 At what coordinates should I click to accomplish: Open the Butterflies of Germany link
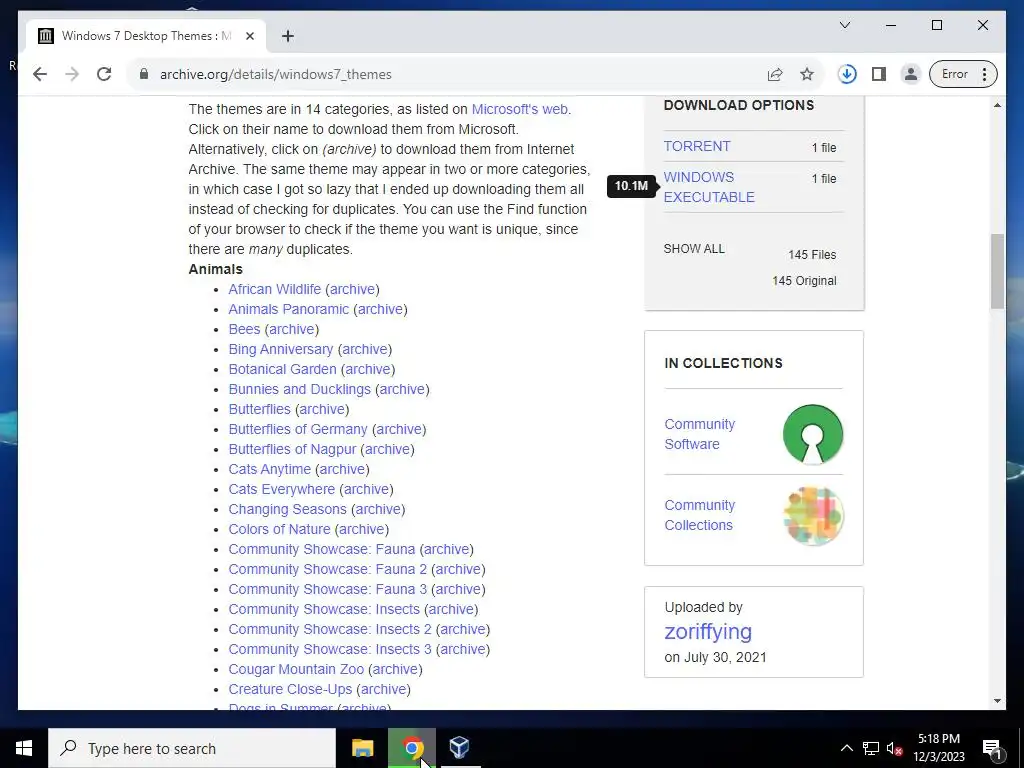click(x=298, y=430)
